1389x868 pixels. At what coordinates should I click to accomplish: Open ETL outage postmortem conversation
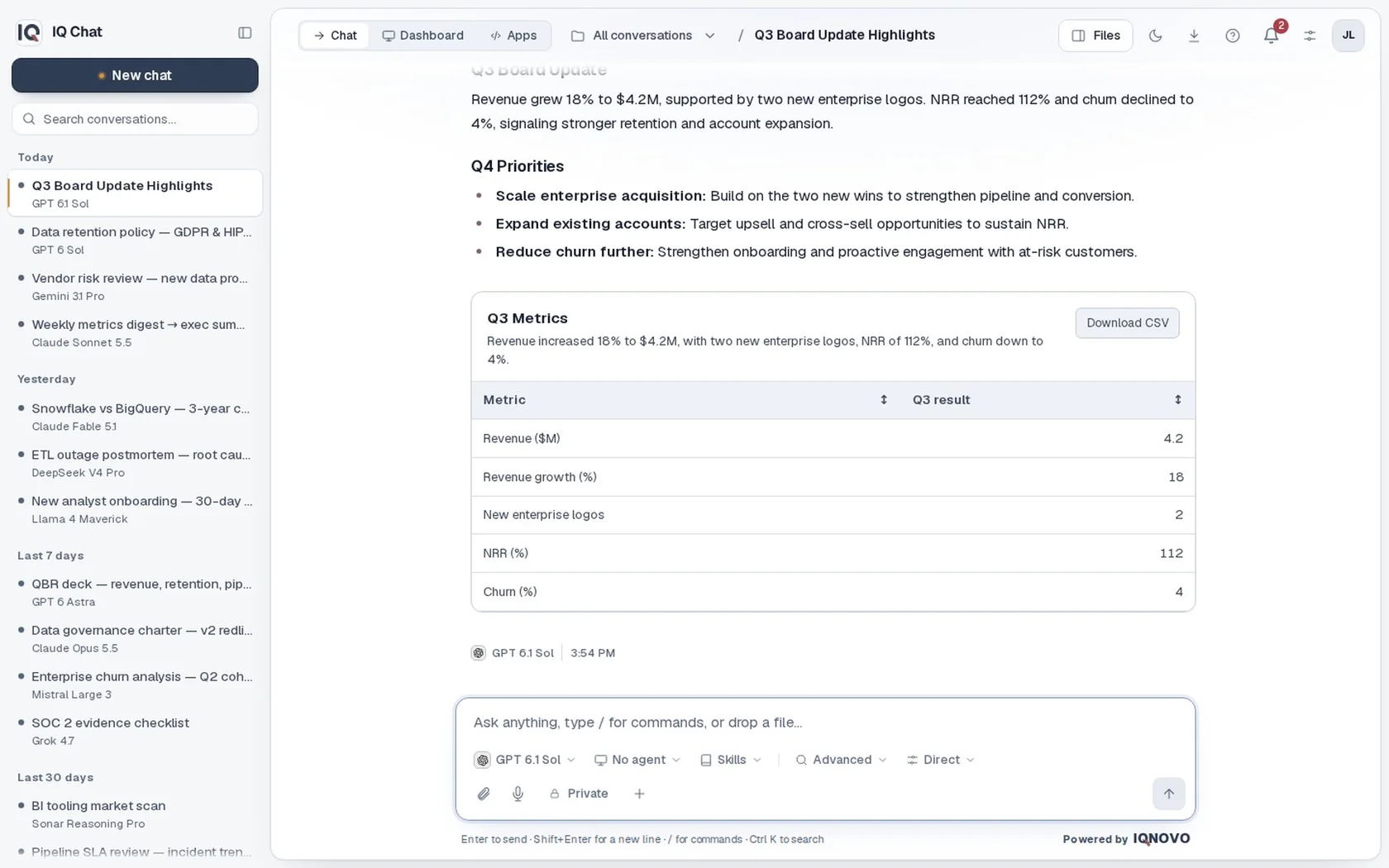tap(135, 463)
